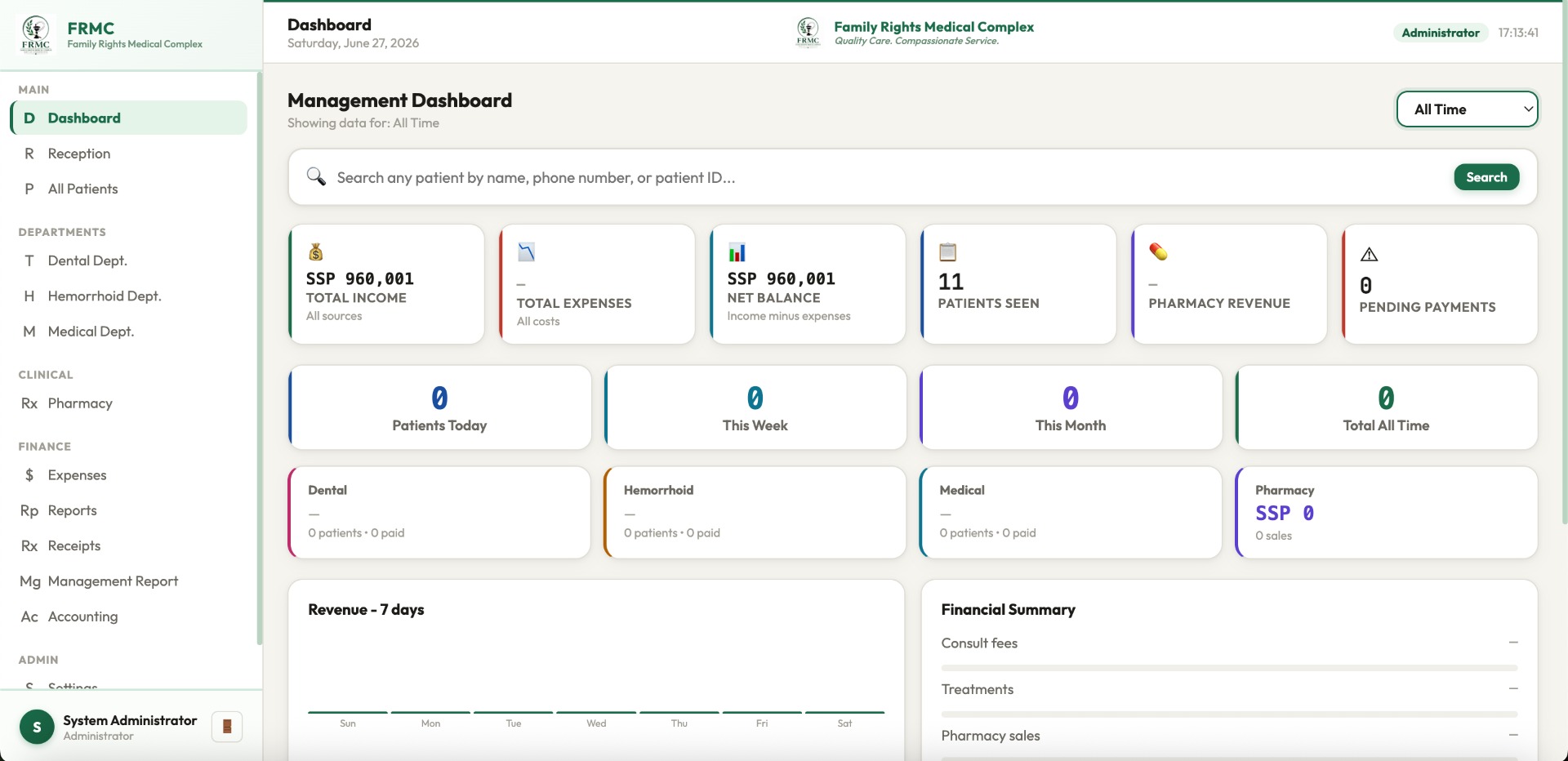Screen dimensions: 1568x761
Task: Open Management Report page
Action: pyautogui.click(x=128, y=581)
